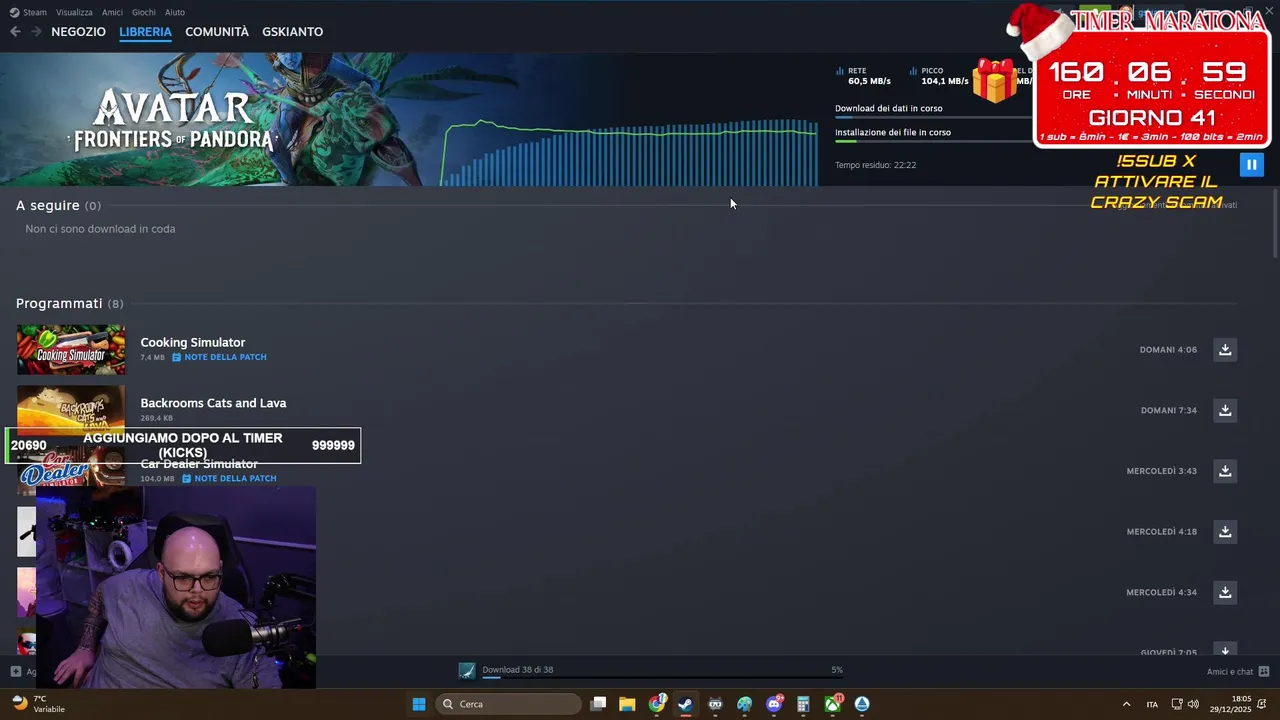Click the bottom download progress bar

click(662, 677)
